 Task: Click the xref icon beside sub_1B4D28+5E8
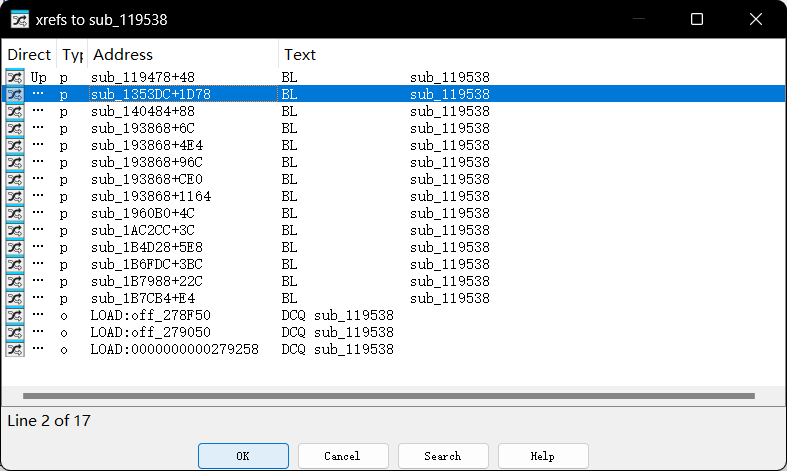(15, 247)
